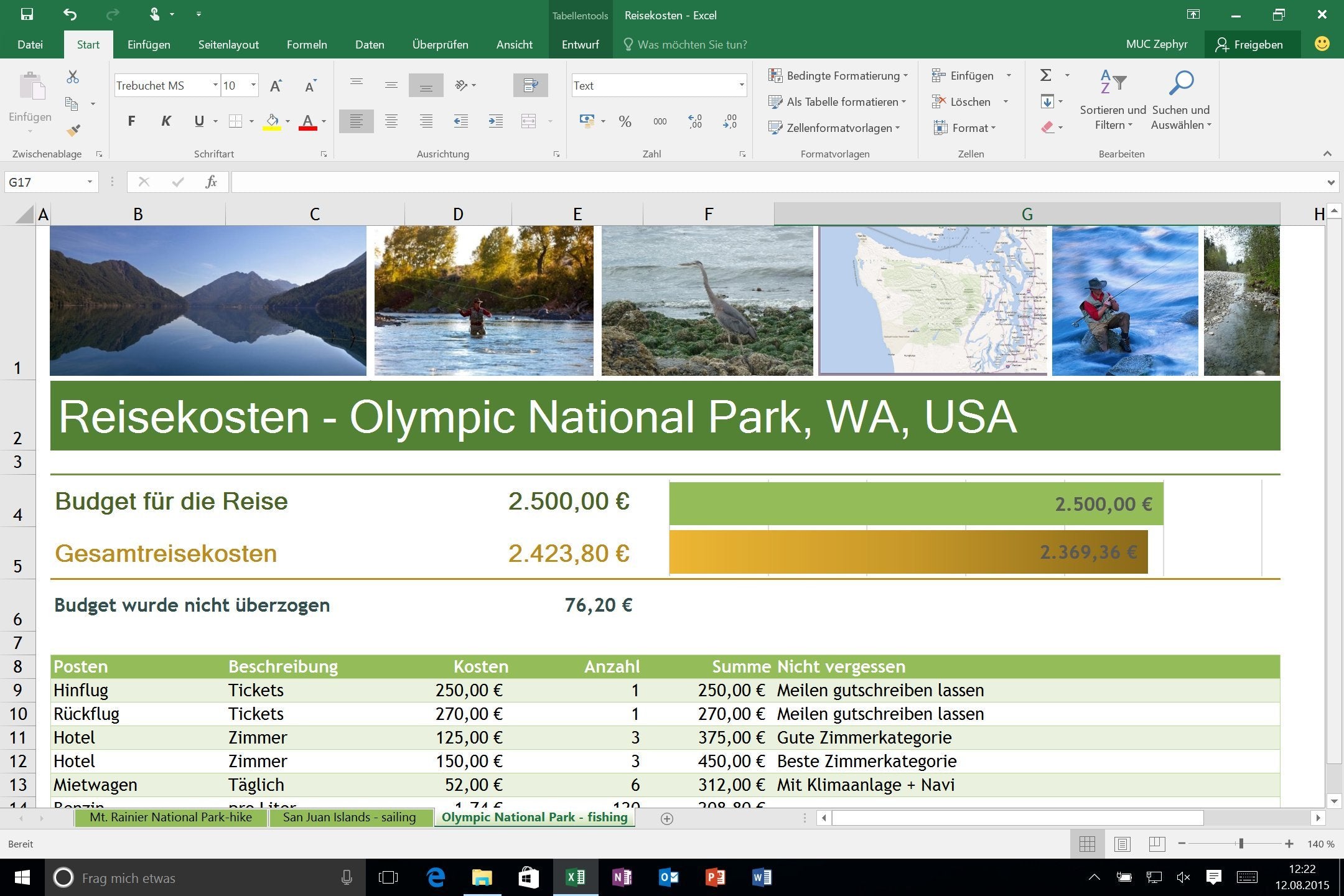This screenshot has width=1344, height=896.
Task: Click the insert function fx icon
Action: (x=211, y=182)
